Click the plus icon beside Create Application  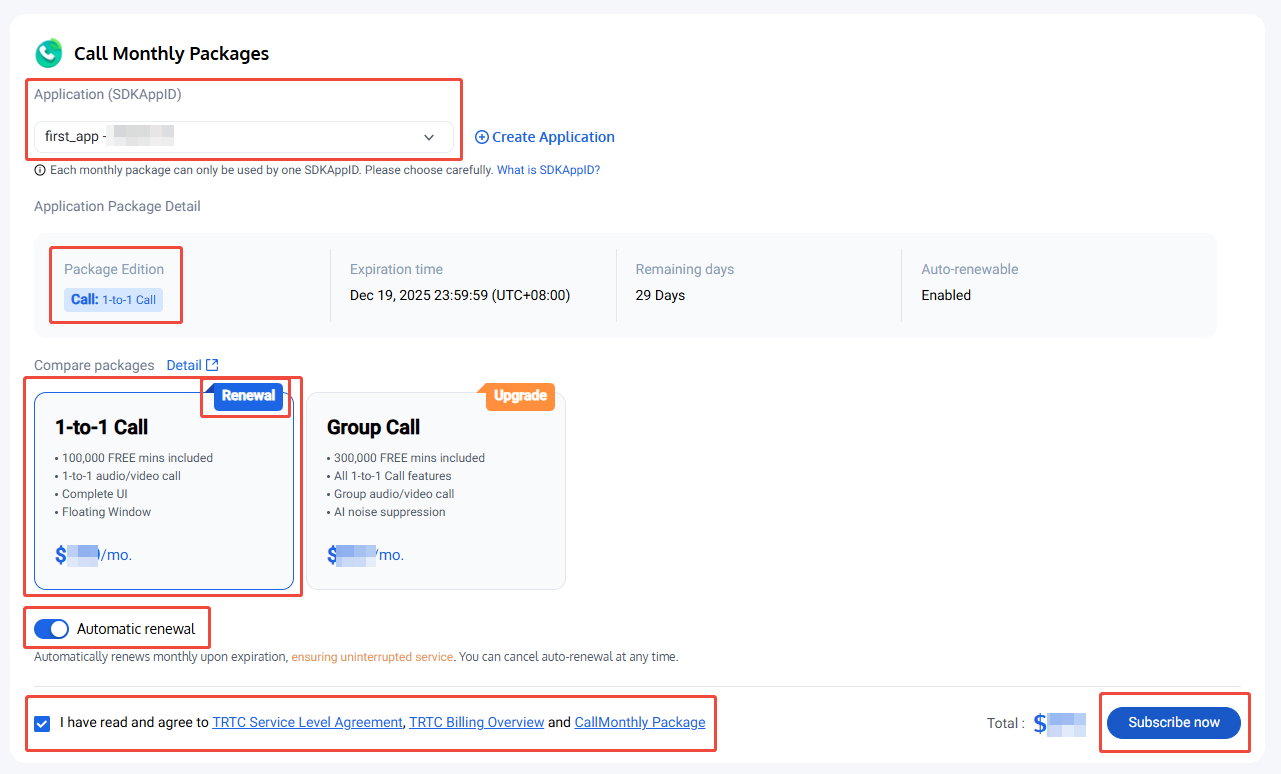[481, 137]
